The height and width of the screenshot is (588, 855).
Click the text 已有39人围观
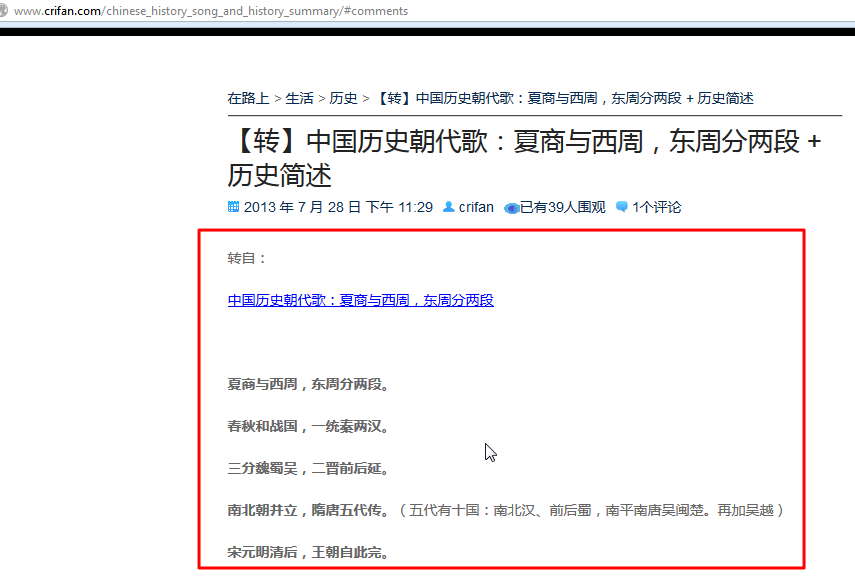coord(563,207)
